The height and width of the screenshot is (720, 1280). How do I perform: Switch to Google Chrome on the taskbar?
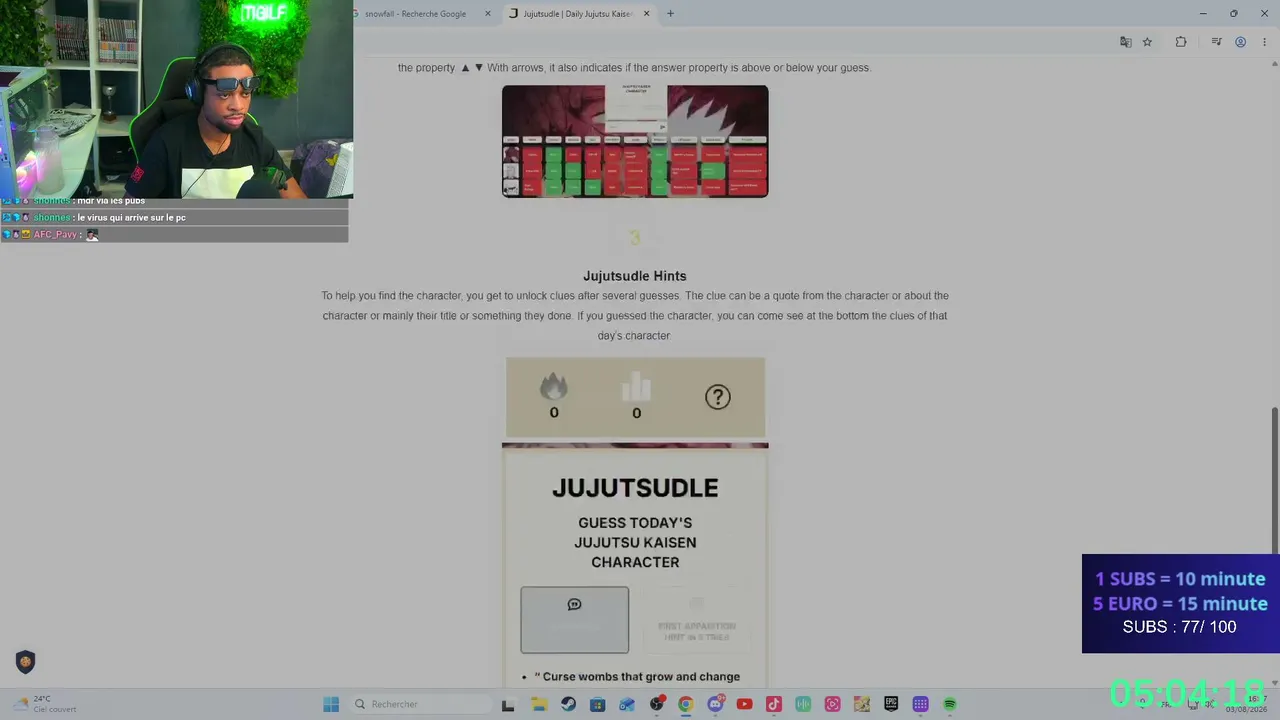pyautogui.click(x=686, y=704)
